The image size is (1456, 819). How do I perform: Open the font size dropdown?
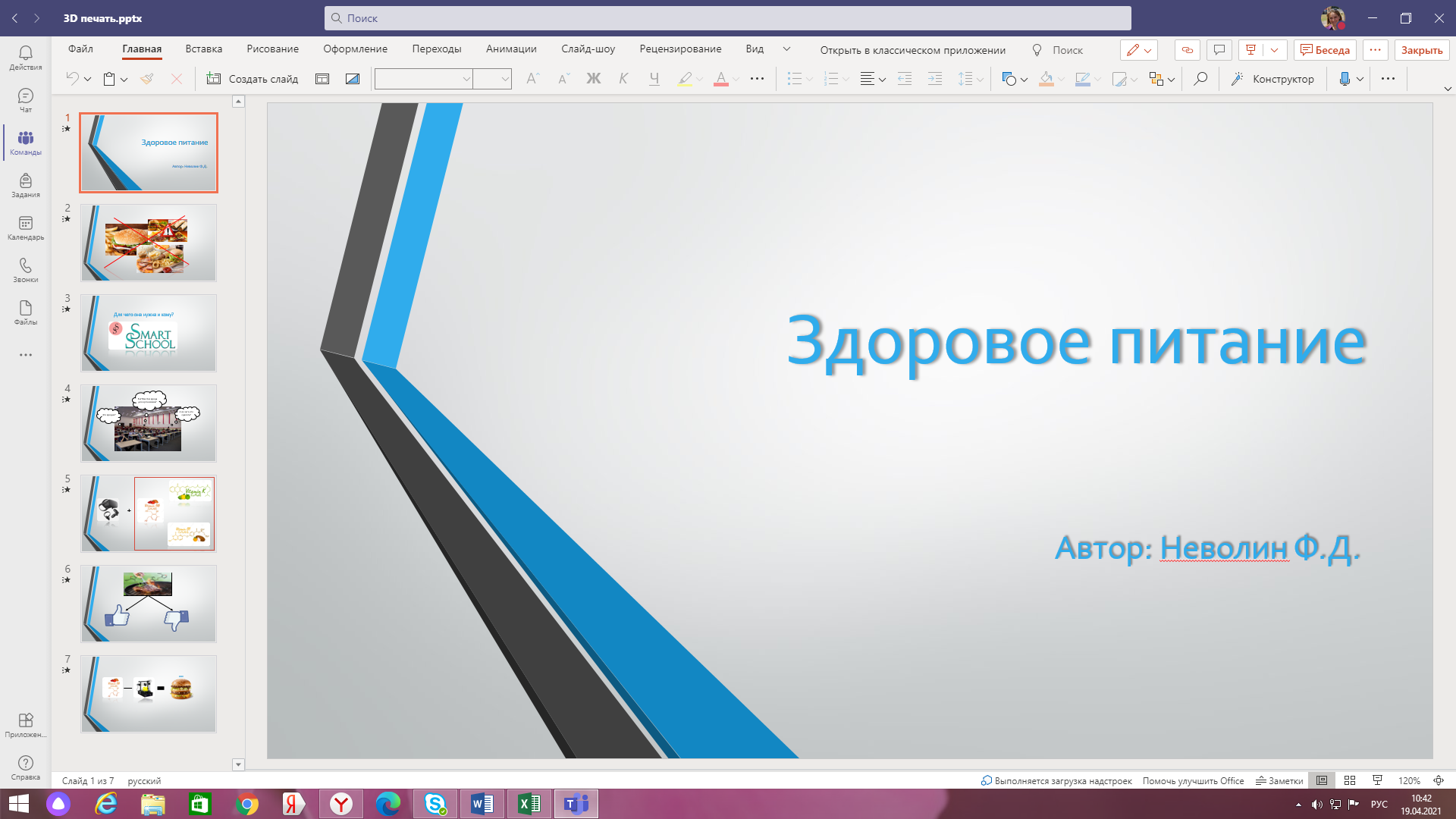[x=504, y=79]
